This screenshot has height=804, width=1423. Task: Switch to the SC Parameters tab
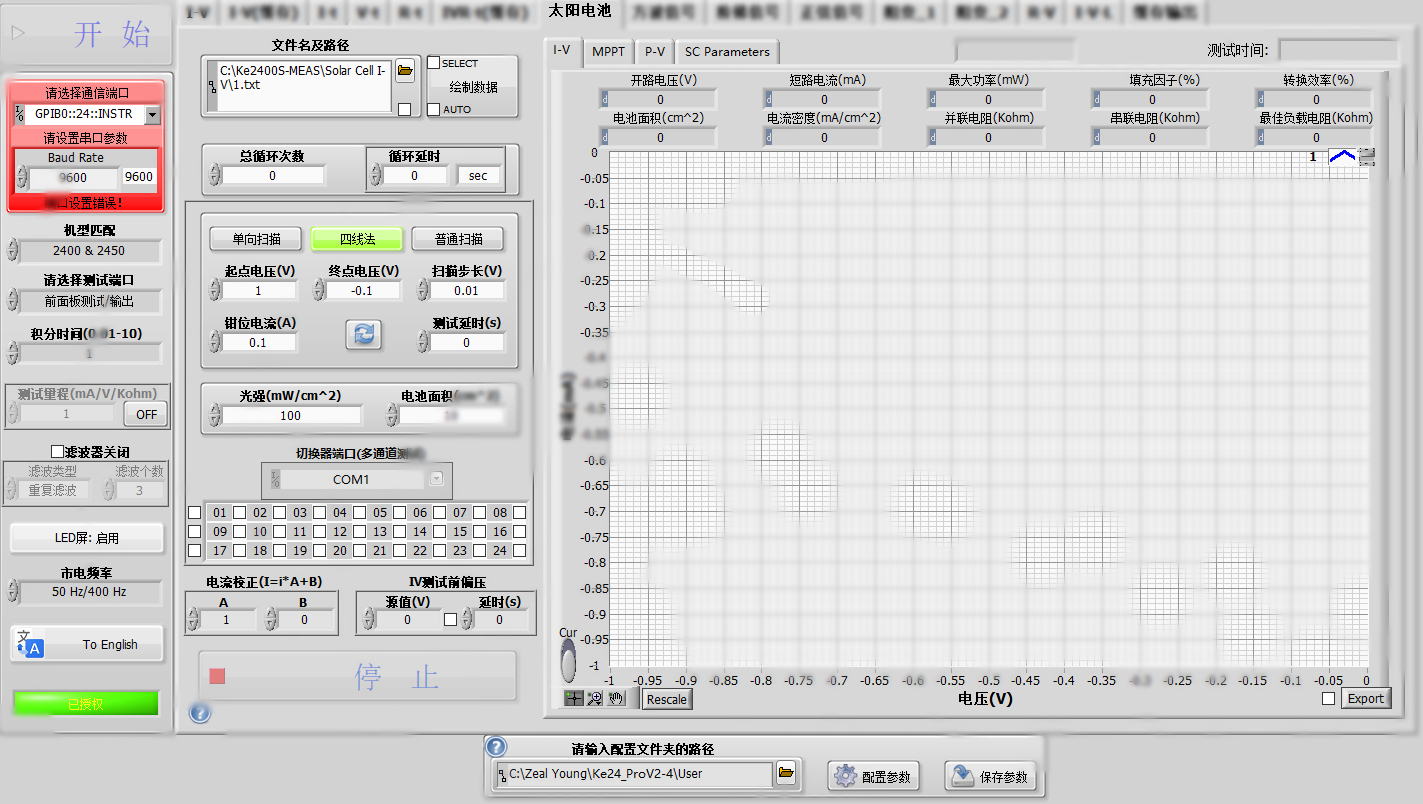pyautogui.click(x=727, y=51)
